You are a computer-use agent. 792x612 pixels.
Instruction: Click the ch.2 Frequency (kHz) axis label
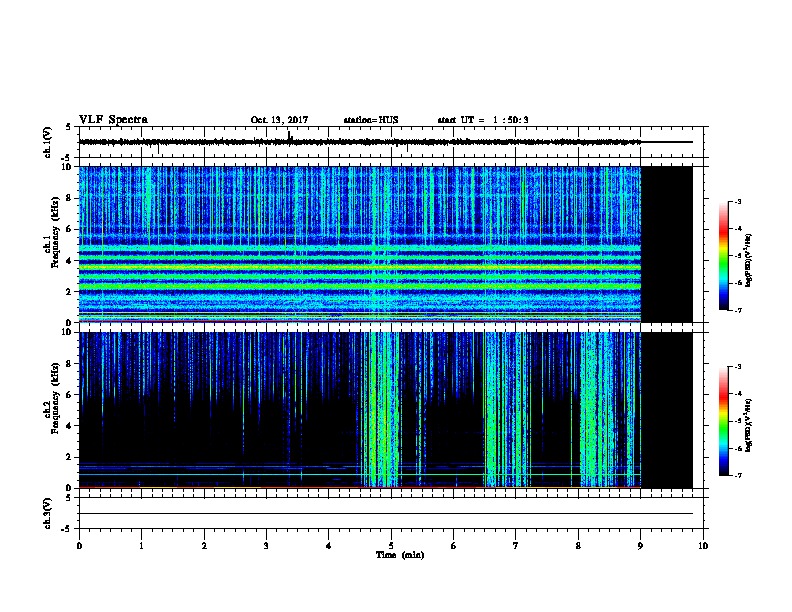(x=52, y=398)
